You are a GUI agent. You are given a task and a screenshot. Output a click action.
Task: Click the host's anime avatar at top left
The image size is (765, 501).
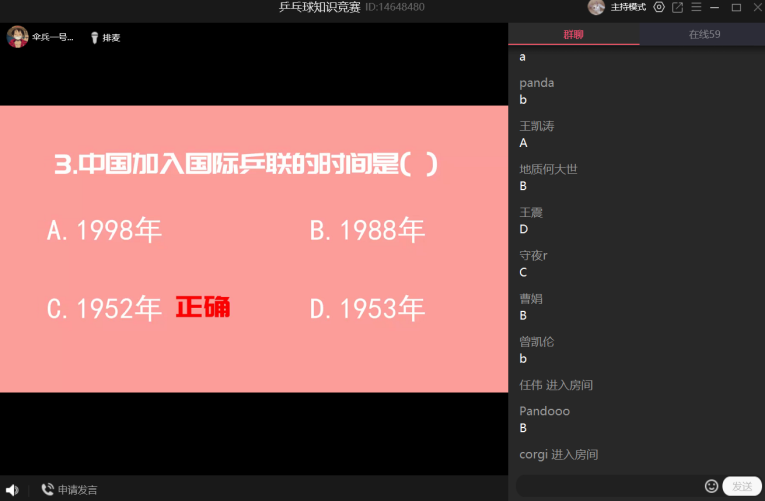(17, 37)
